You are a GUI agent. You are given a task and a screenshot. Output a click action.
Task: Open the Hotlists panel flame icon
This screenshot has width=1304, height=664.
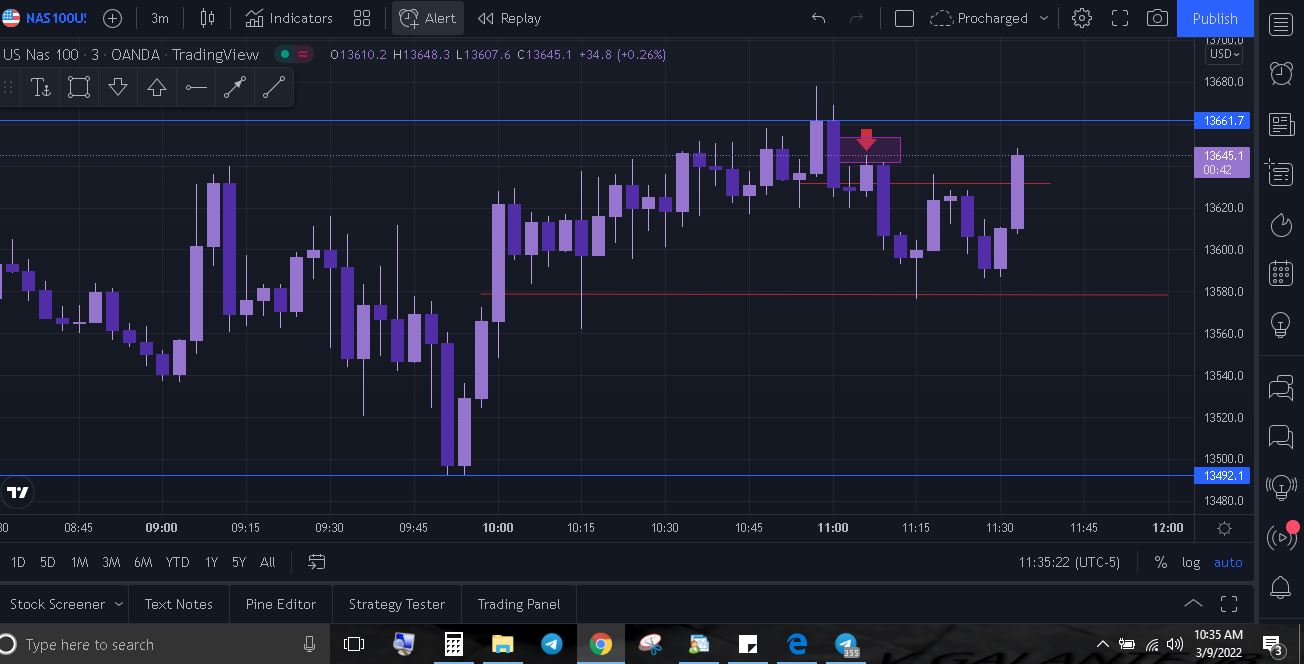(1281, 225)
